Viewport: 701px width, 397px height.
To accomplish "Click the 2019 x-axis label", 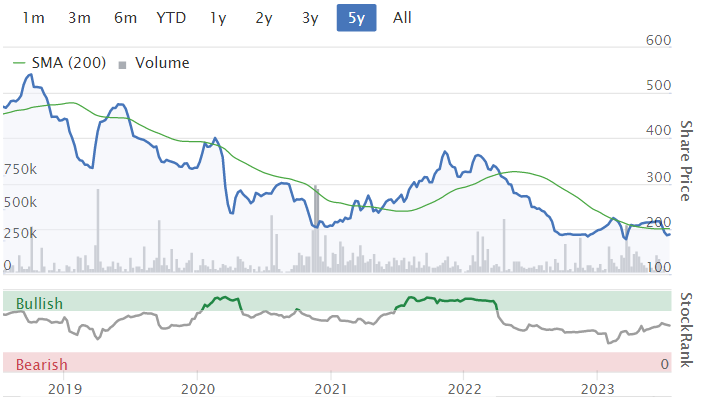I will [65, 389].
